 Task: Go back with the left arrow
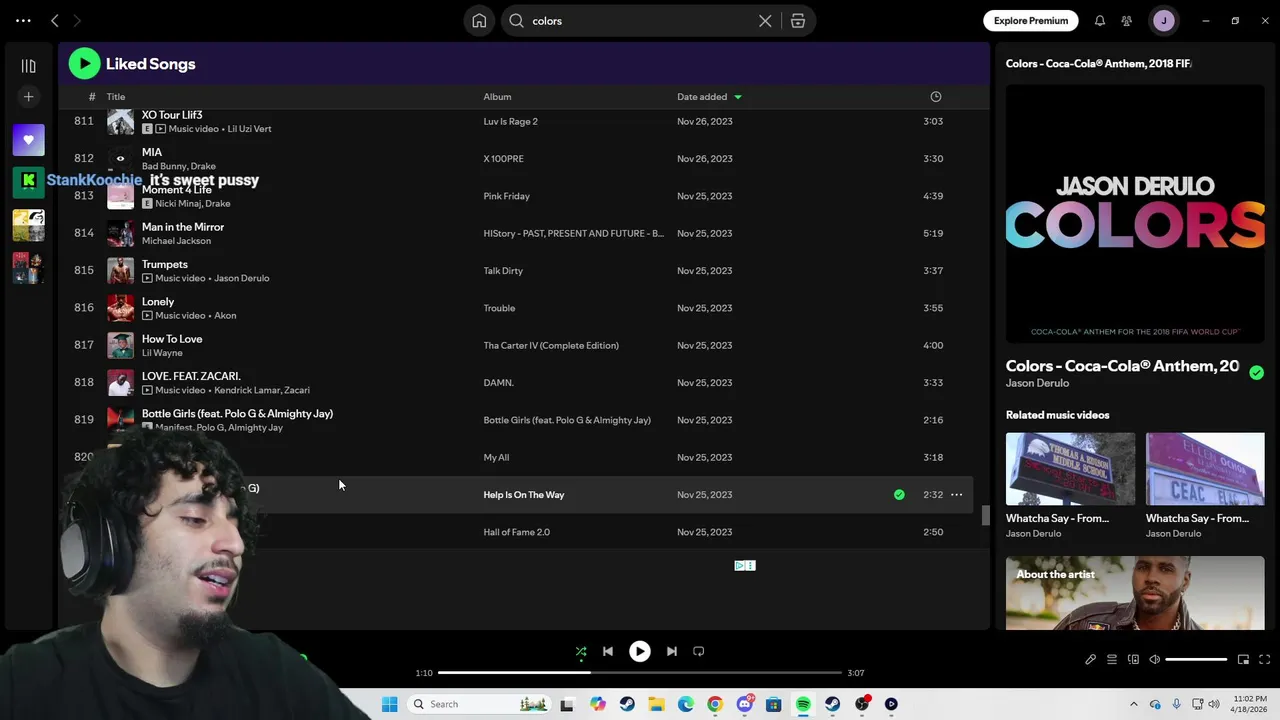[55, 20]
